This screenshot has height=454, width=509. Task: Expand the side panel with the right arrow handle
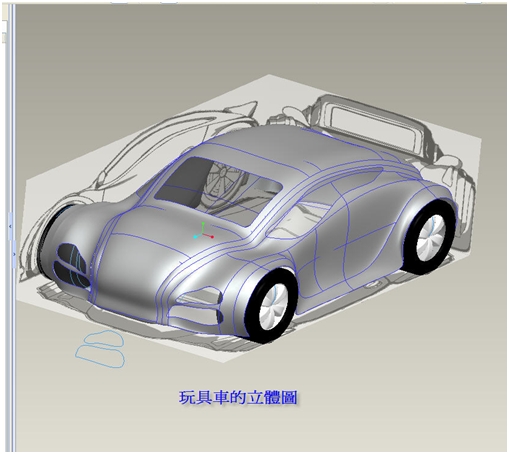click(x=13, y=254)
